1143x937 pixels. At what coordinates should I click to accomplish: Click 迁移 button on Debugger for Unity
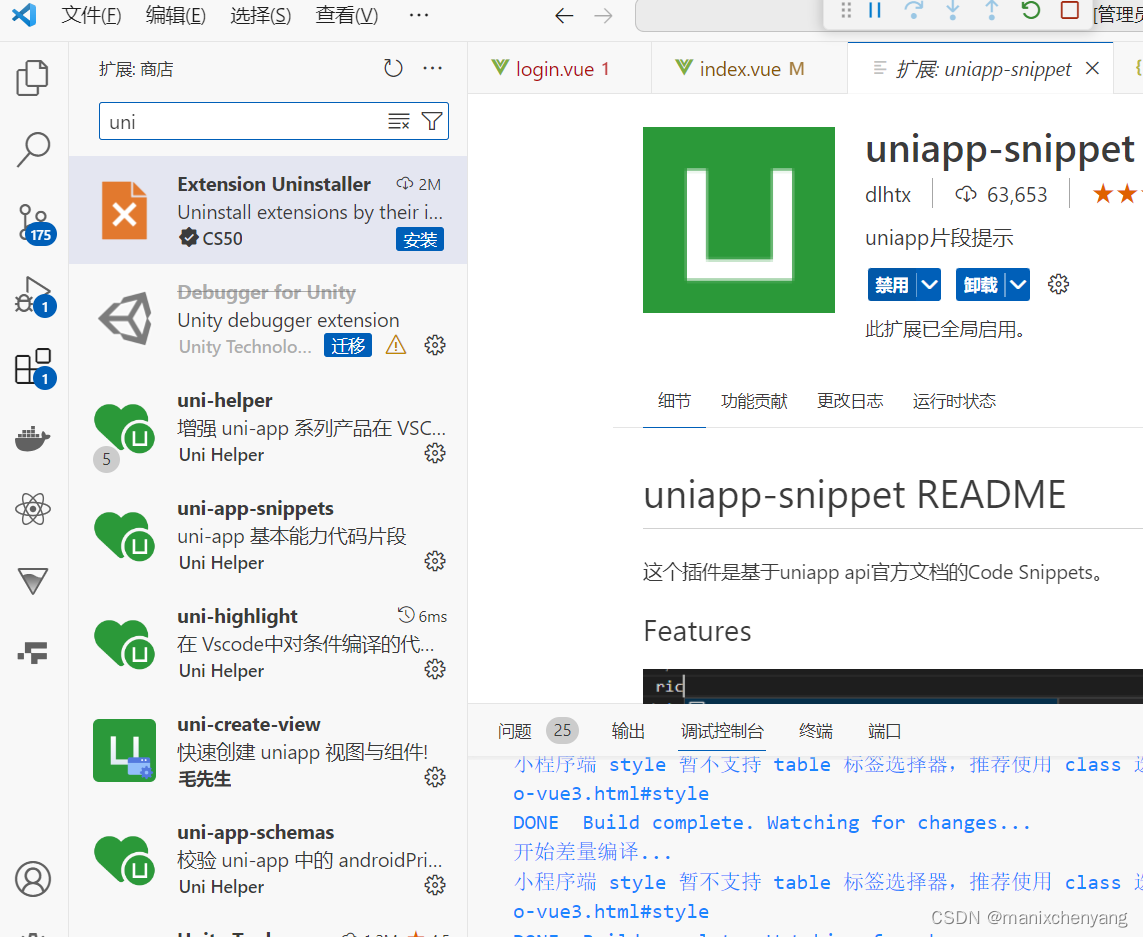[348, 345]
